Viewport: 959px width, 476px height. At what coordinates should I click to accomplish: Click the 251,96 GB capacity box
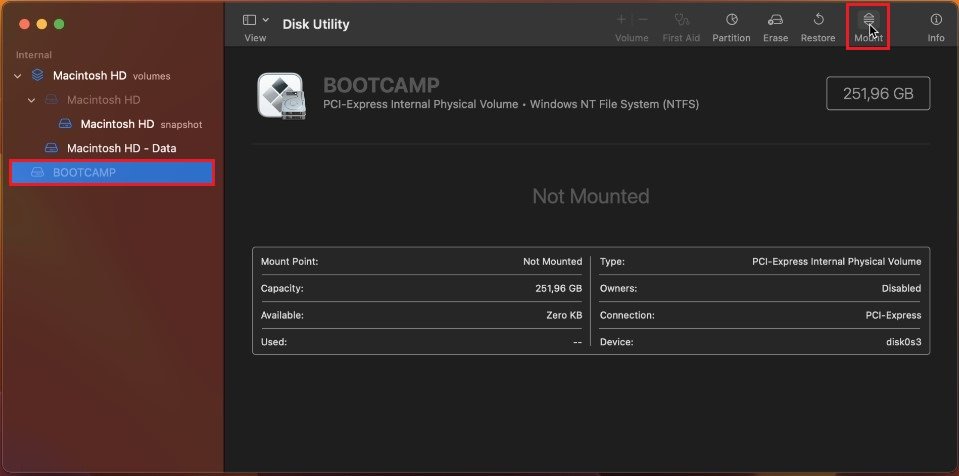[878, 94]
